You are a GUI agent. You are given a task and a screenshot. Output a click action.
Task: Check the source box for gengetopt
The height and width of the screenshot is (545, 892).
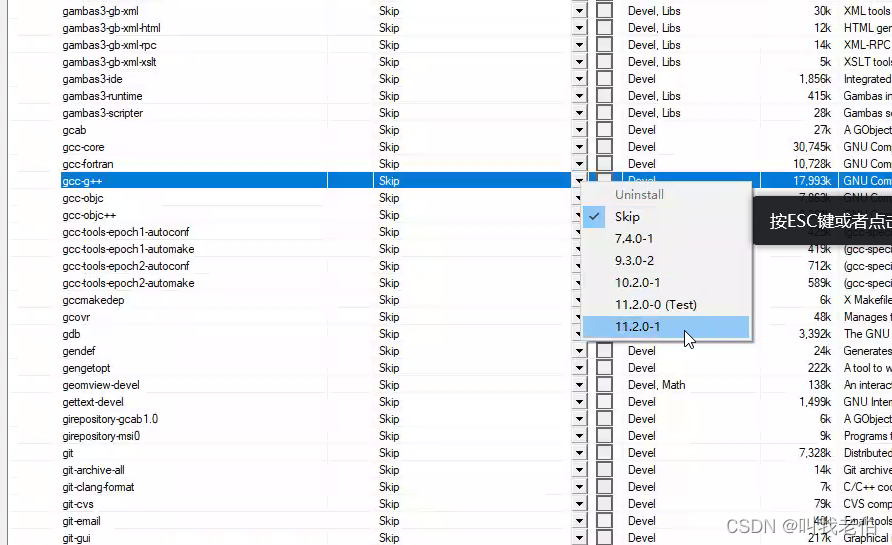604,368
